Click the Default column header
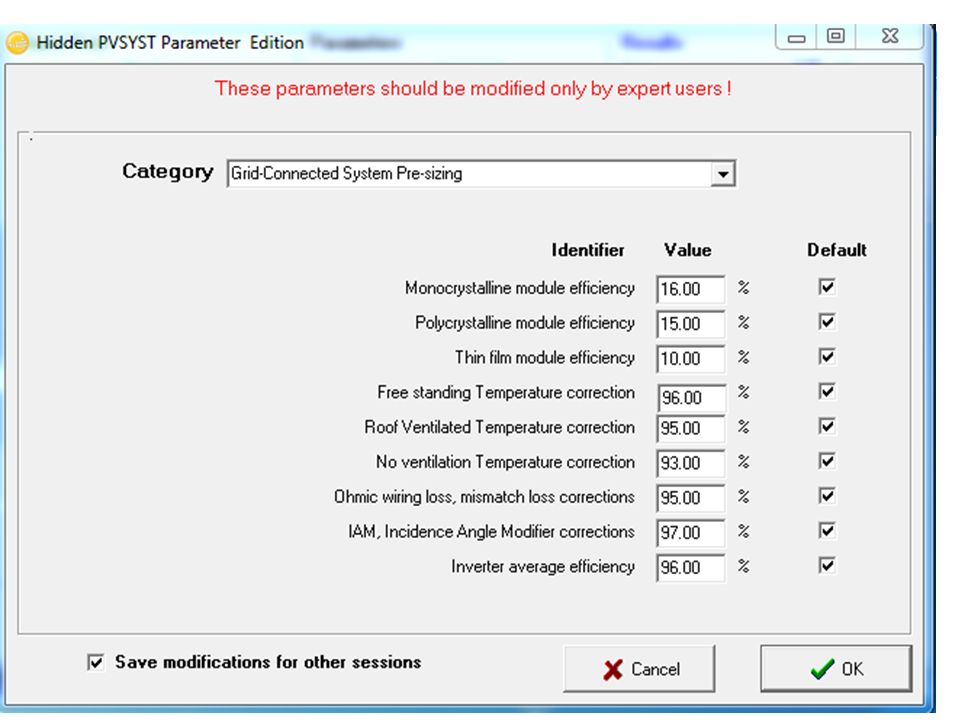960x720 pixels. pyautogui.click(x=836, y=250)
